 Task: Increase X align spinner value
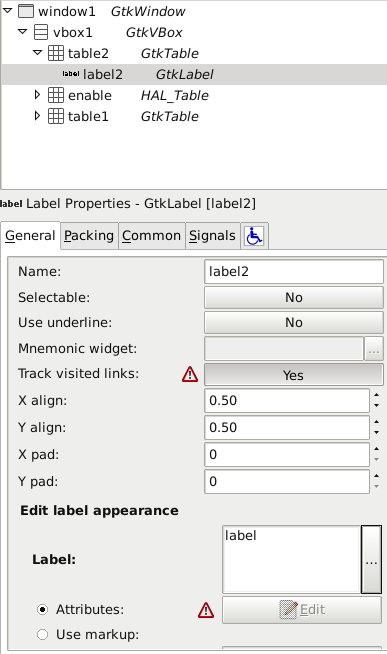point(377,395)
